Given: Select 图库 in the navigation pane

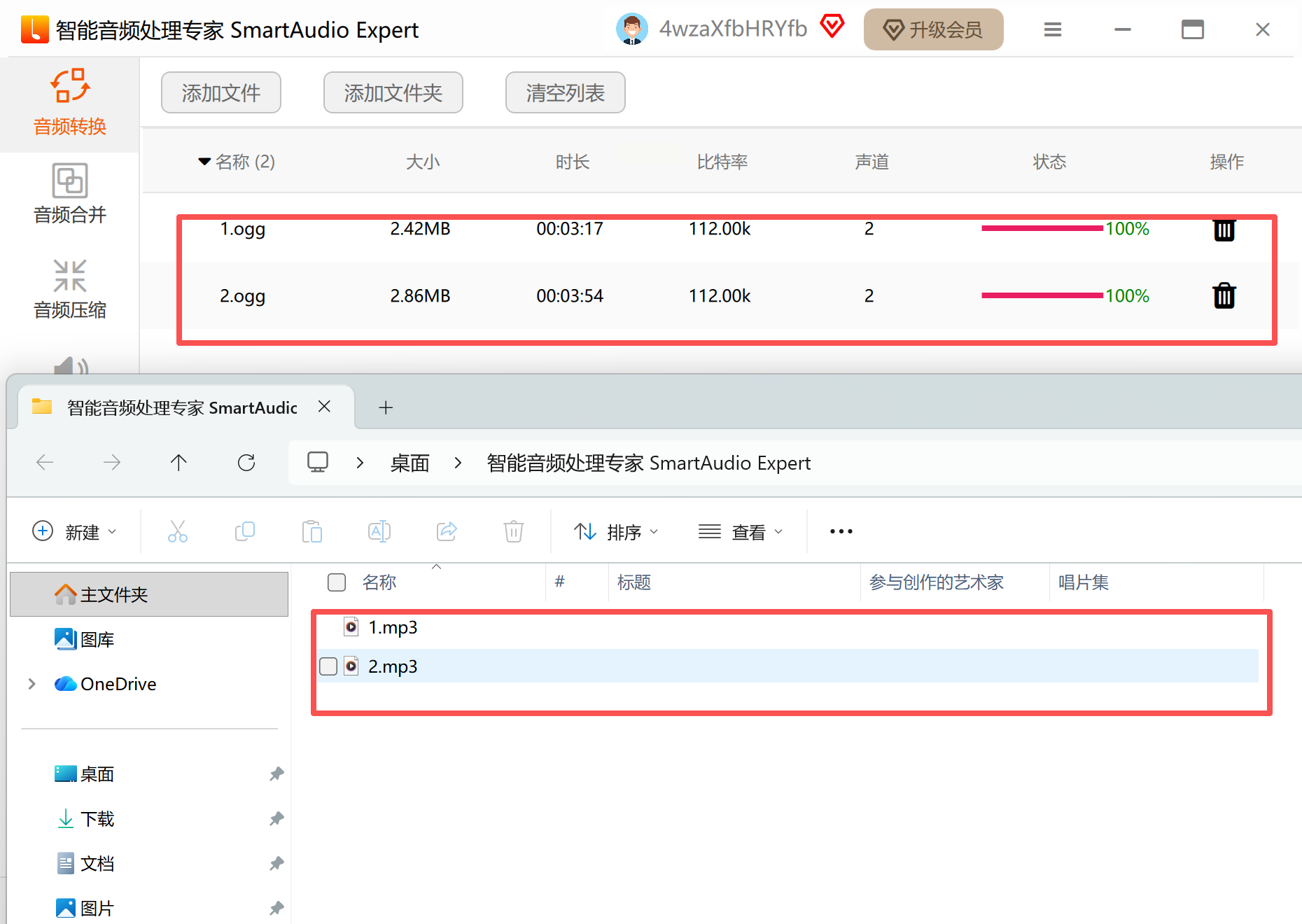Looking at the screenshot, I should coord(85,639).
